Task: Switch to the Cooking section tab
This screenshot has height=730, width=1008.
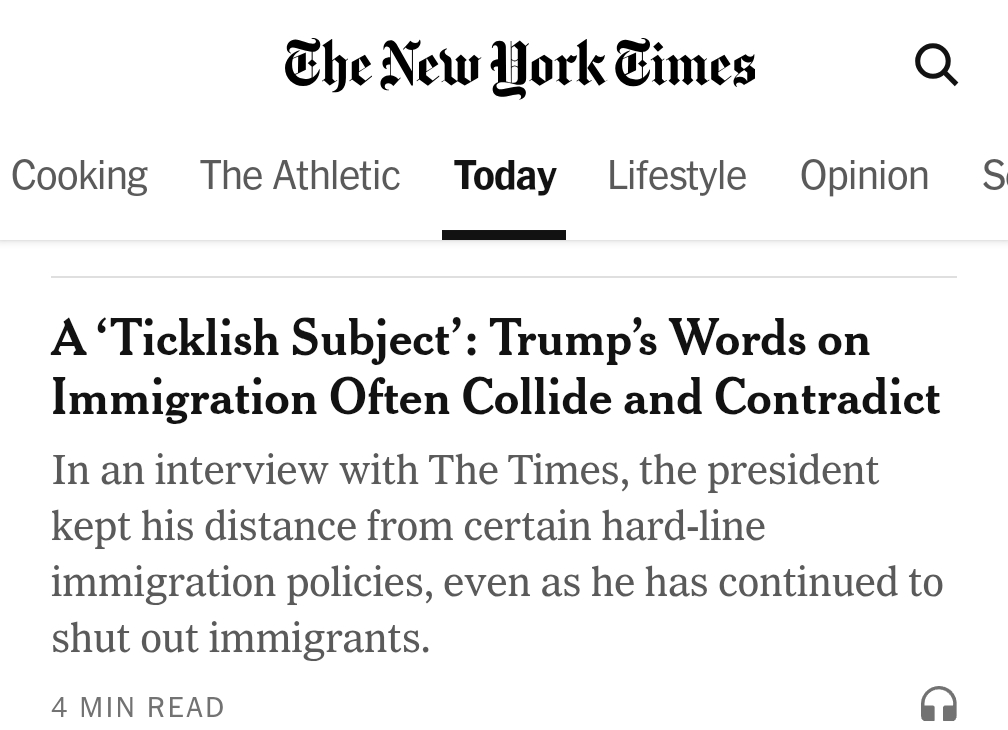Action: click(x=79, y=176)
